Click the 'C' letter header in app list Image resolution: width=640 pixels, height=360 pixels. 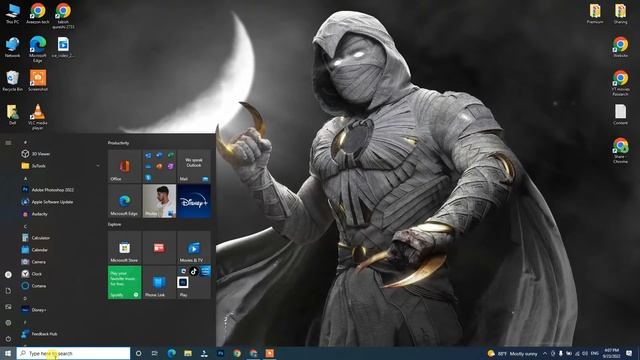click(25, 226)
